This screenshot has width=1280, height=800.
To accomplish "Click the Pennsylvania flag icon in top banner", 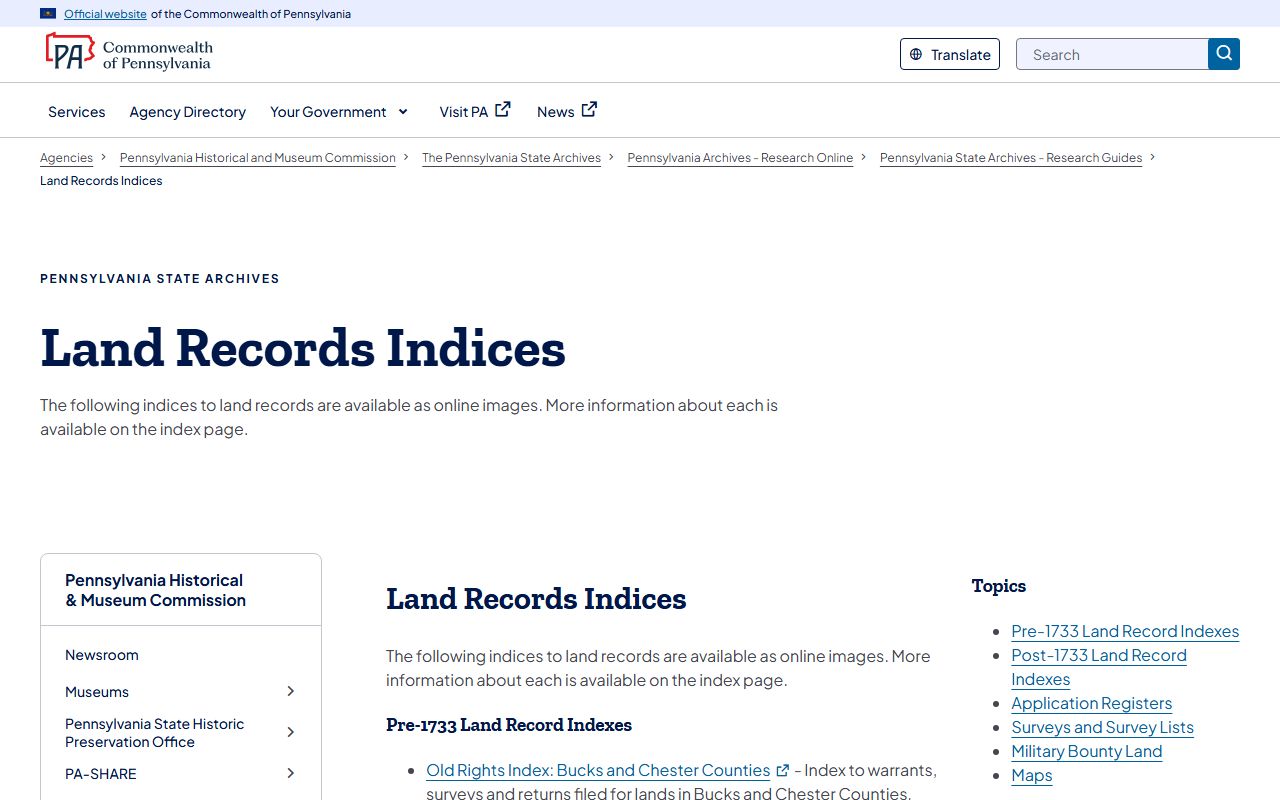I will [48, 14].
